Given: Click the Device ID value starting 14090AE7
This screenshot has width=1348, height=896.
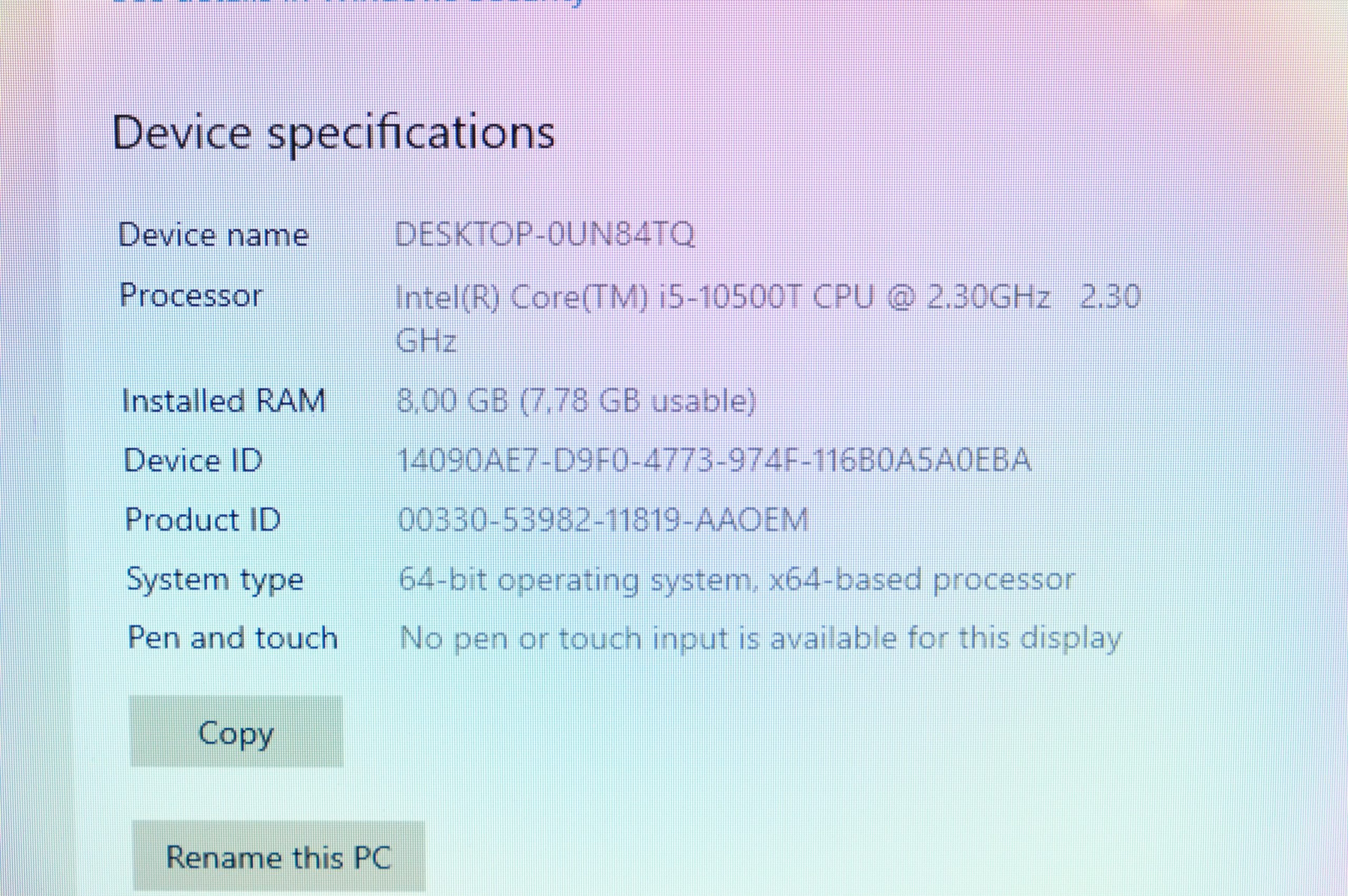Looking at the screenshot, I should click(715, 461).
